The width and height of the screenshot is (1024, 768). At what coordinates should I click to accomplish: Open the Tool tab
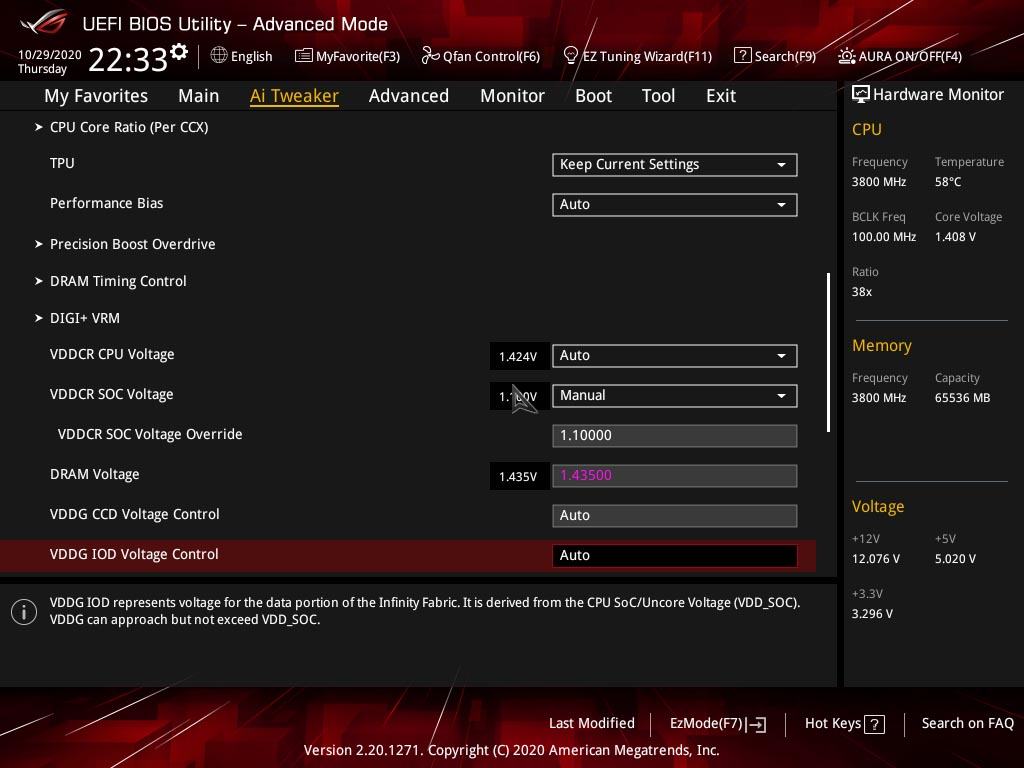click(658, 96)
